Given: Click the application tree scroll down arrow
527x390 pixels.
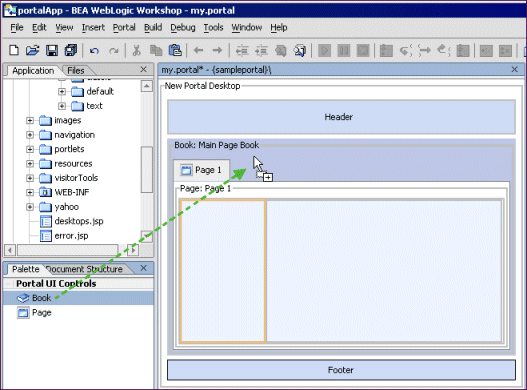Looking at the screenshot, I should pyautogui.click(x=147, y=236).
